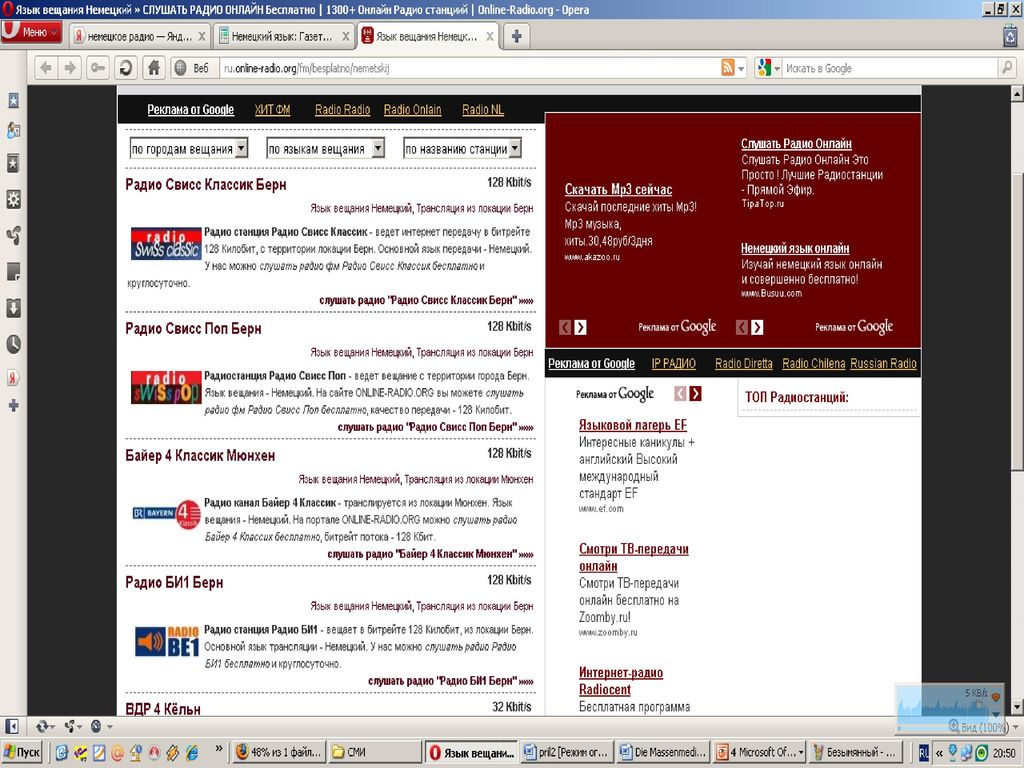Open the Downloads arrow sidebar panel
The width and height of the screenshot is (1024, 768).
tap(13, 308)
